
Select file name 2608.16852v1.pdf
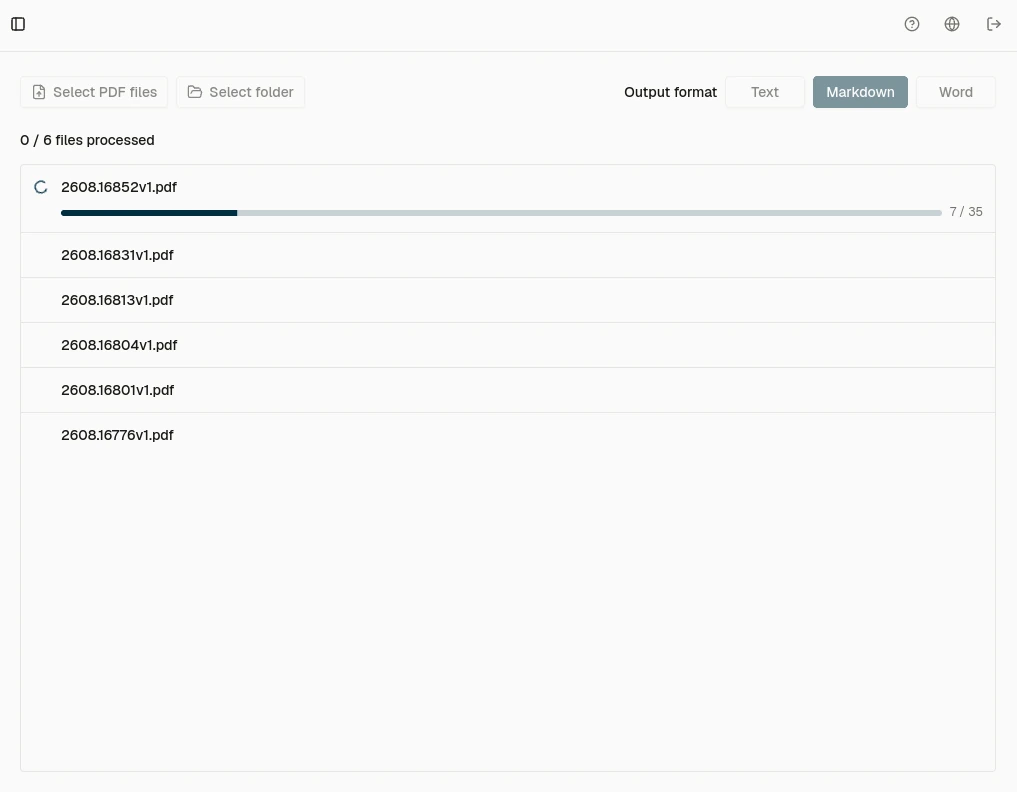(x=119, y=187)
